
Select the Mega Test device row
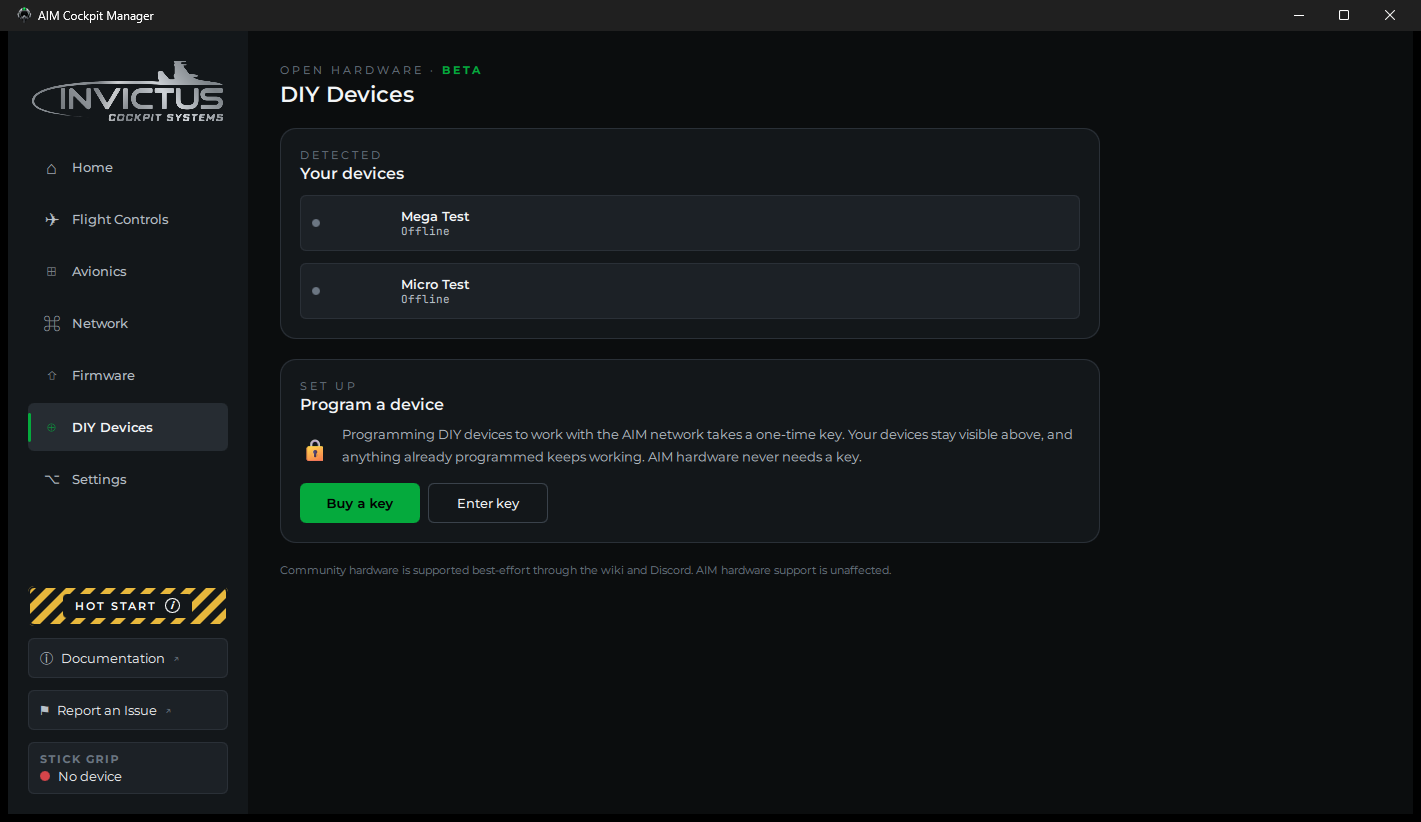click(690, 223)
